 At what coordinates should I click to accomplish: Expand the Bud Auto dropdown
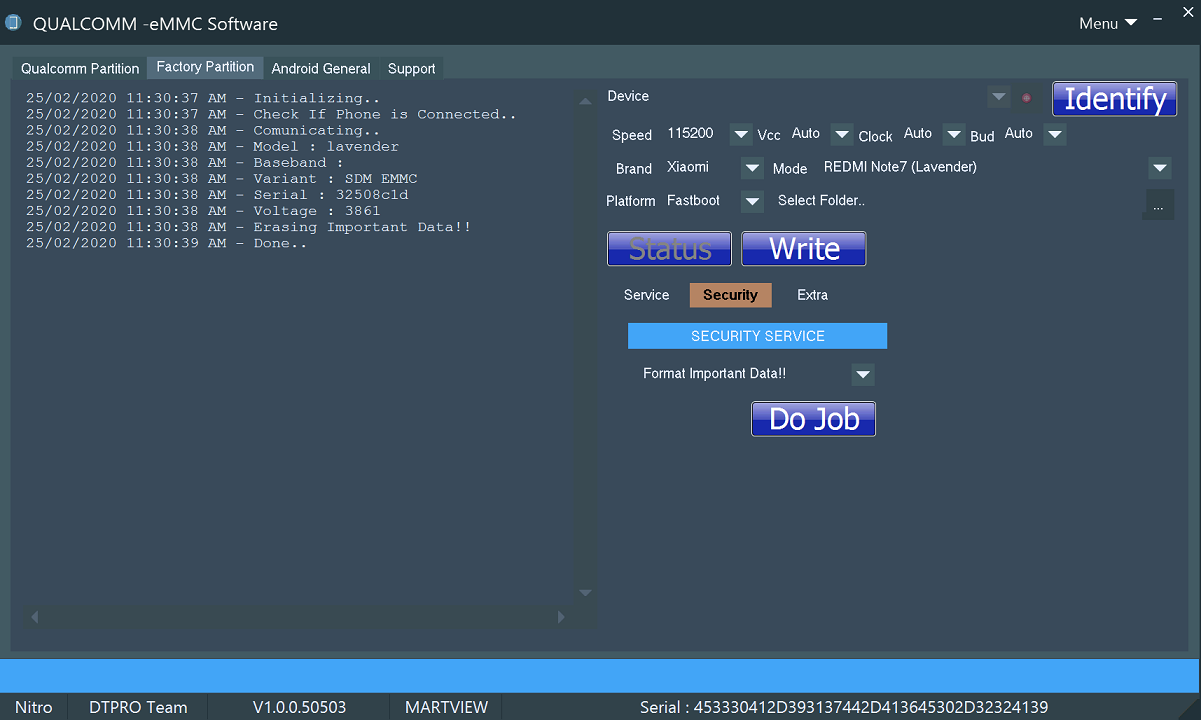coord(1054,134)
